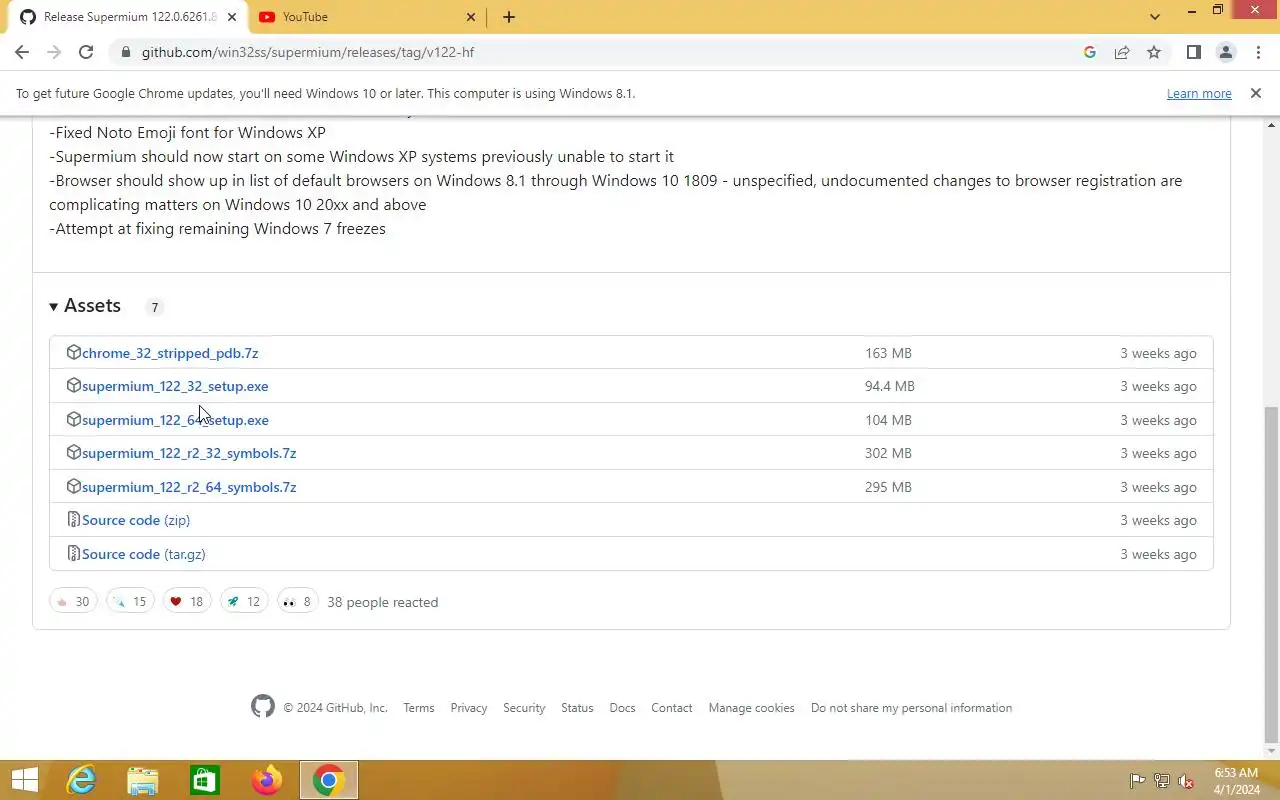View site information lock icon
This screenshot has width=1280, height=800.
coord(125,52)
